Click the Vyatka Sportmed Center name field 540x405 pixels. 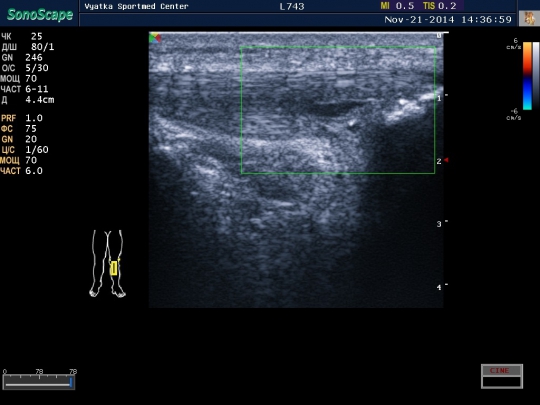click(x=136, y=6)
